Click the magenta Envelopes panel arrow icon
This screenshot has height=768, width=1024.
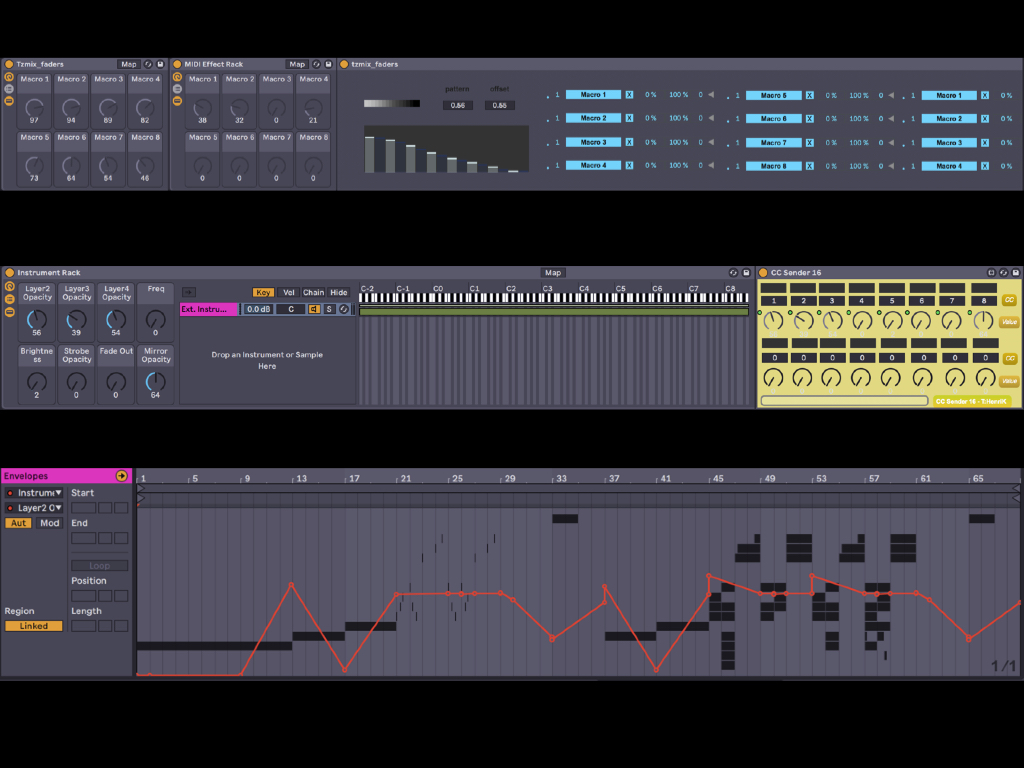[x=122, y=476]
